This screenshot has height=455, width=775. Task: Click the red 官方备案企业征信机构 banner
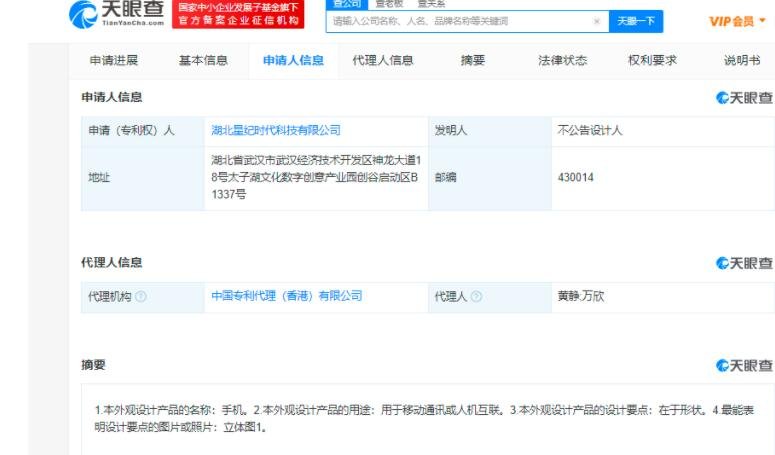238,14
